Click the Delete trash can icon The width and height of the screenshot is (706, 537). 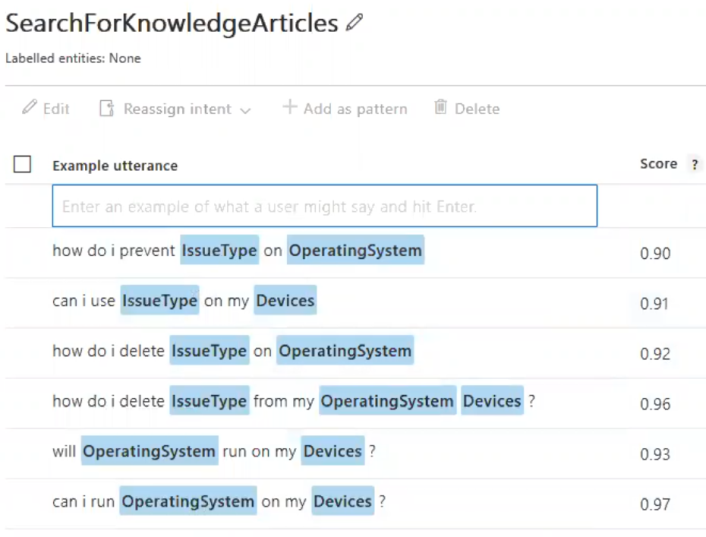[x=440, y=107]
